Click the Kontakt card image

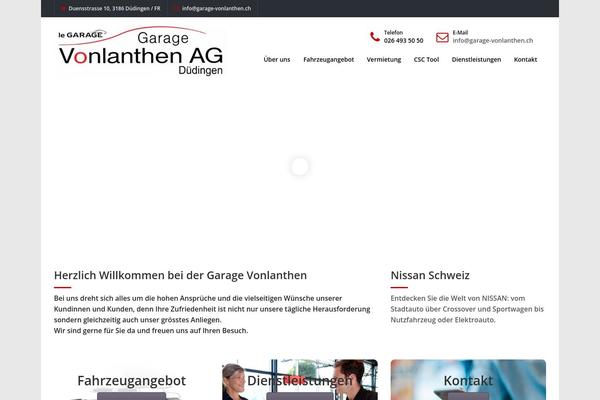(468, 380)
